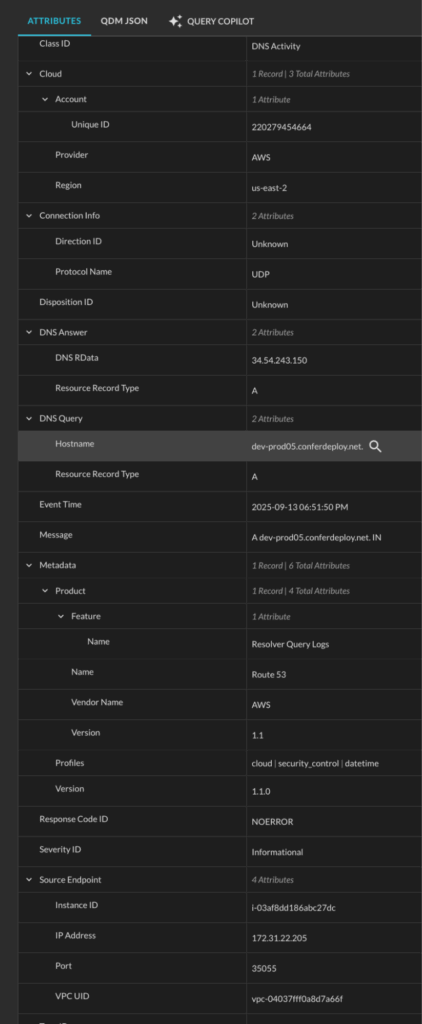Select Severity ID value Informational
This screenshot has width=422, height=1024.
click(x=278, y=852)
